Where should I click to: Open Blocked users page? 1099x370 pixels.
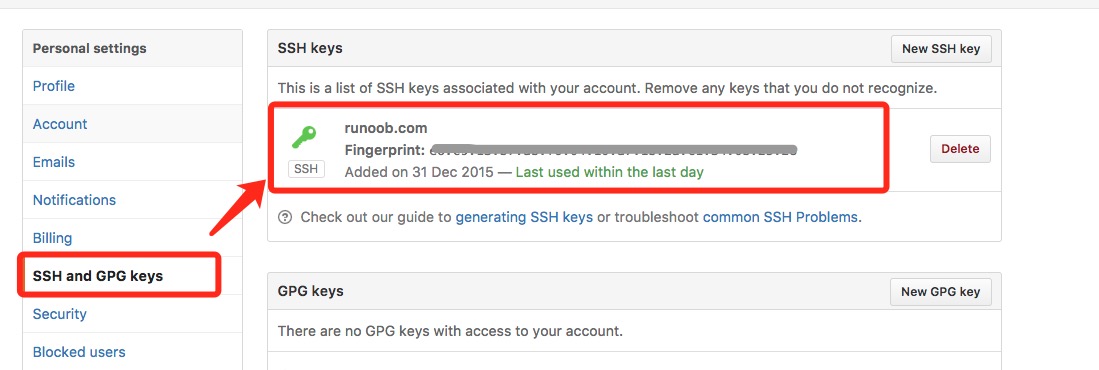point(79,352)
